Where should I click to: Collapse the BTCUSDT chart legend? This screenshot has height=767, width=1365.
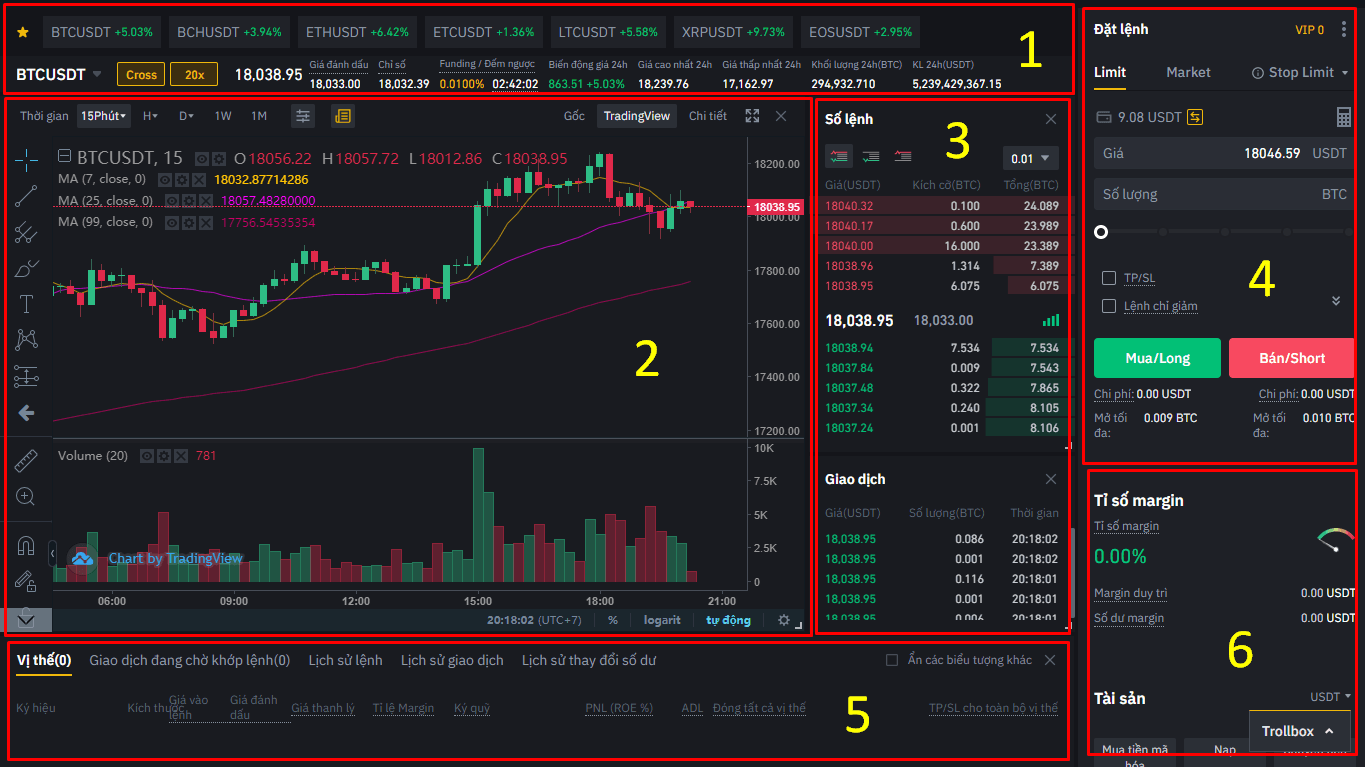tap(64, 157)
